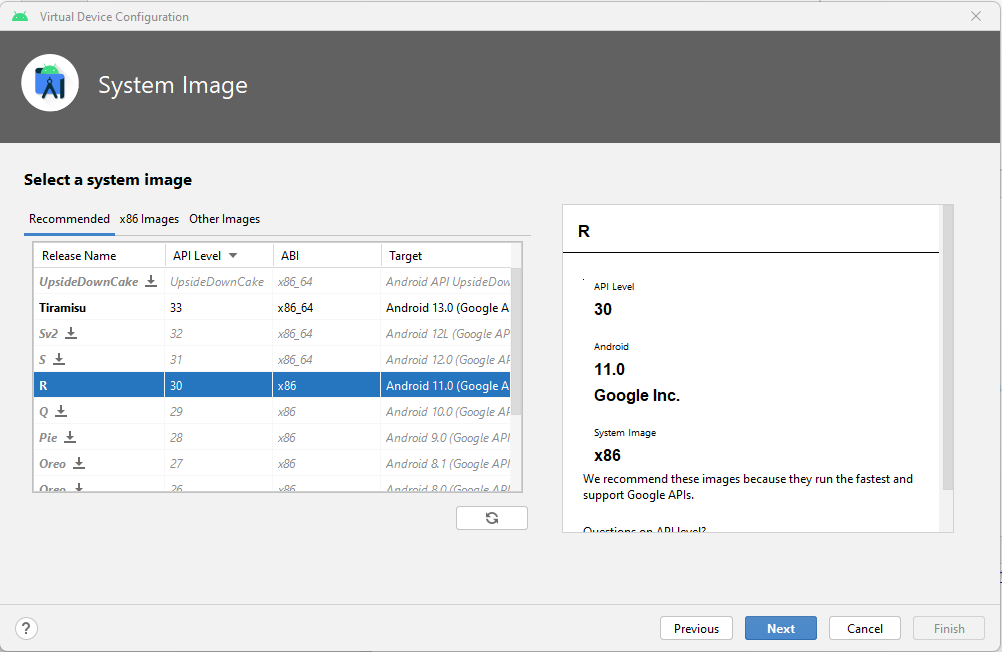Sort by API Level column arrow
The width and height of the screenshot is (1002, 652).
point(233,256)
